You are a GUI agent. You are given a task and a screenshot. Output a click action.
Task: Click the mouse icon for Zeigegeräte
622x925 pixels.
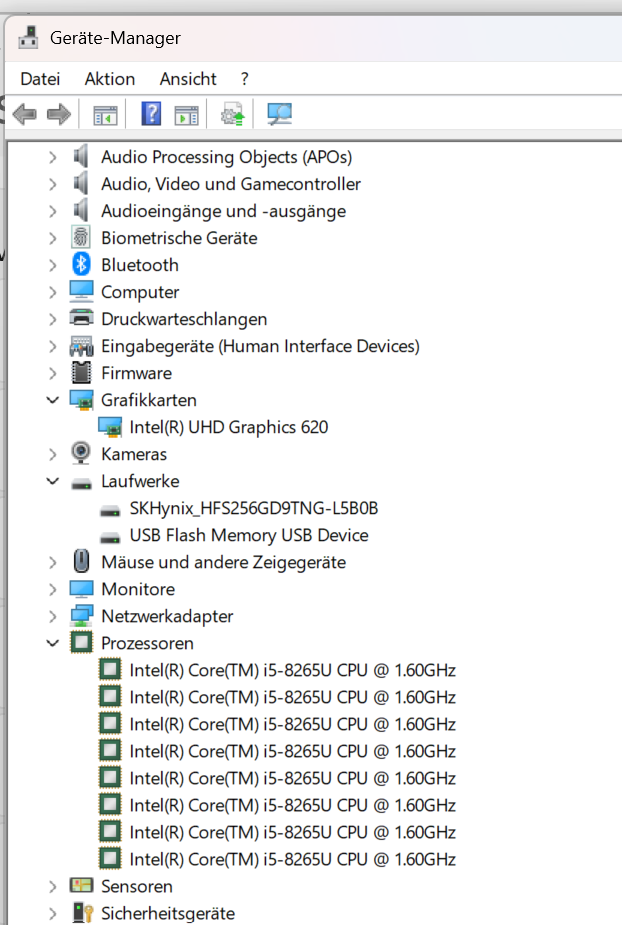81,561
